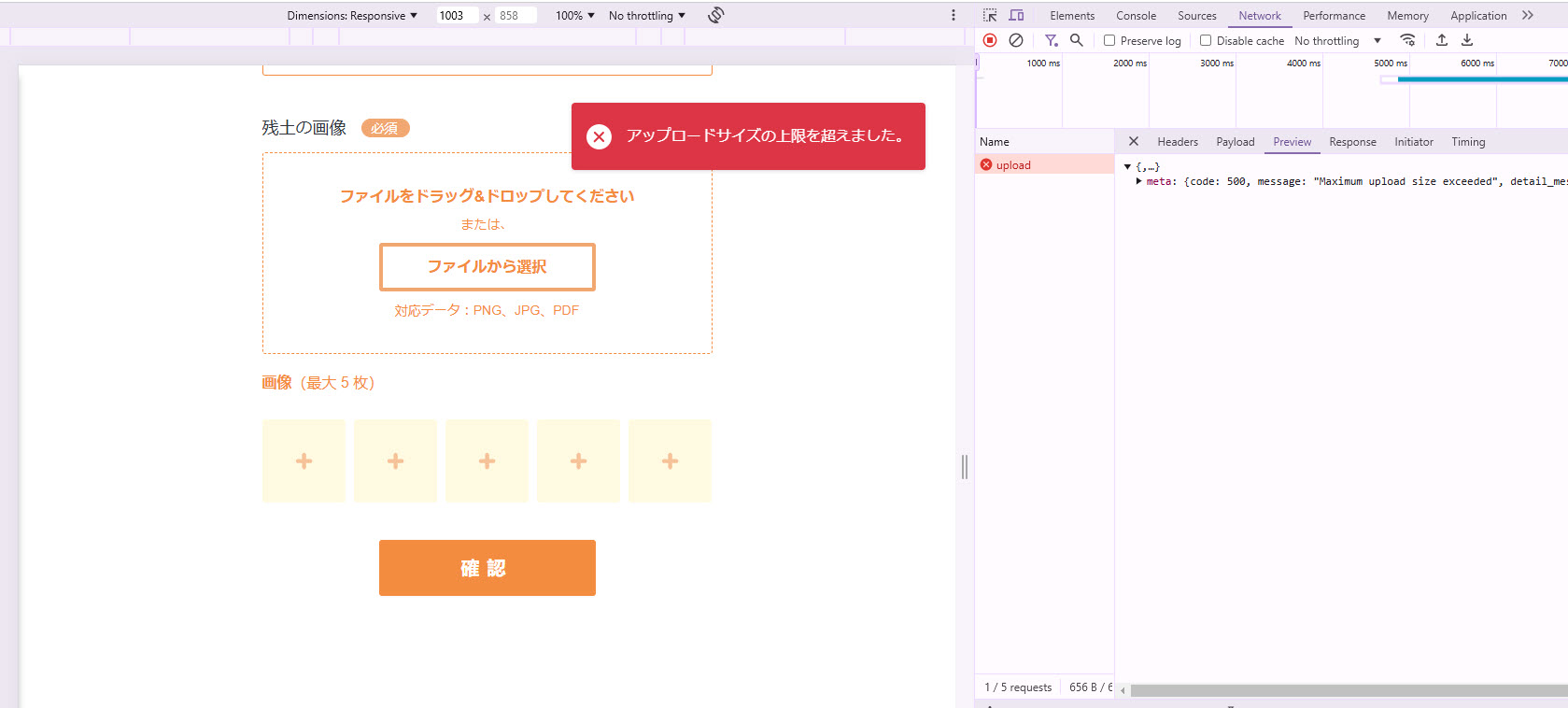Viewport: 1568px width, 708px height.
Task: Stop recording network log
Action: click(990, 40)
